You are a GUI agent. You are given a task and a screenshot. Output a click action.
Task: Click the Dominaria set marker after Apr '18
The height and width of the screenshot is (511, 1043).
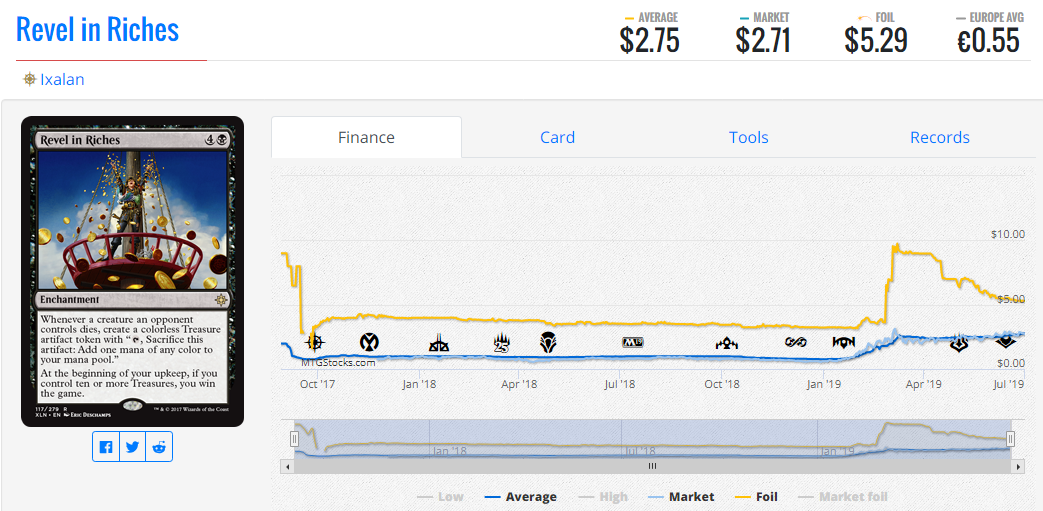pos(547,343)
